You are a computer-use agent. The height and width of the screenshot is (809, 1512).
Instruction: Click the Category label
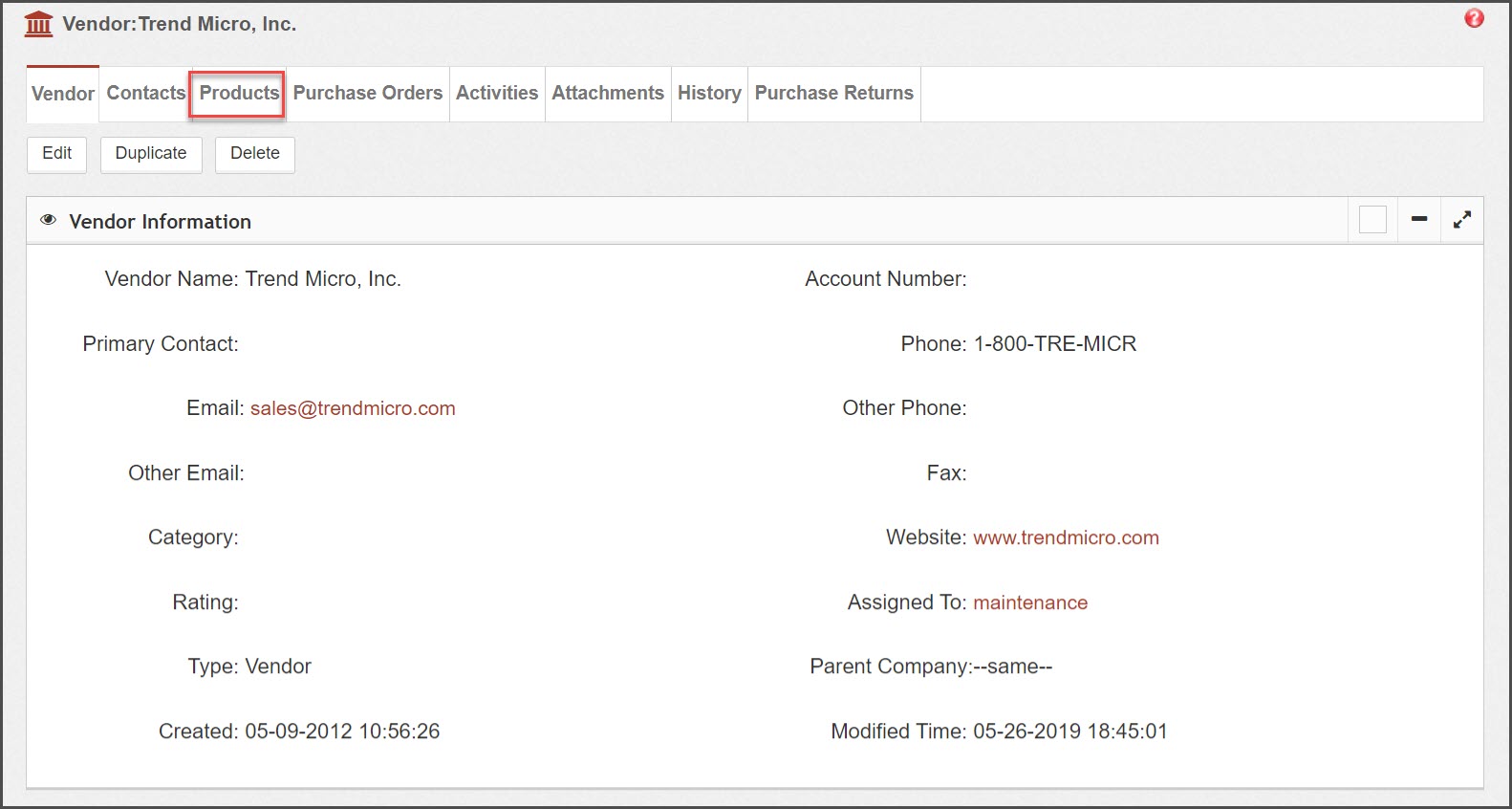(193, 537)
